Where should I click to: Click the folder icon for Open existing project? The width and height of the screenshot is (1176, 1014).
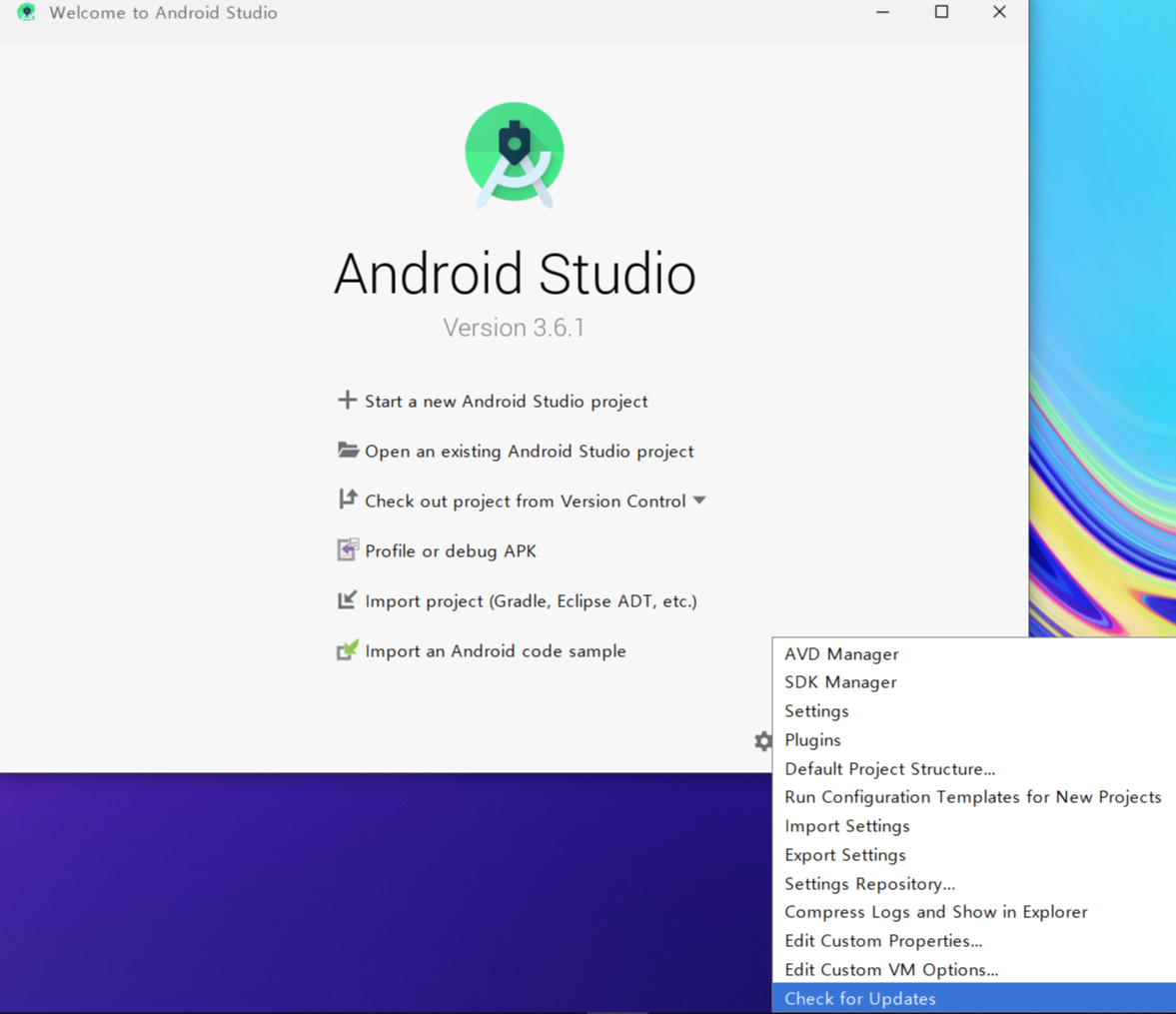(x=348, y=450)
